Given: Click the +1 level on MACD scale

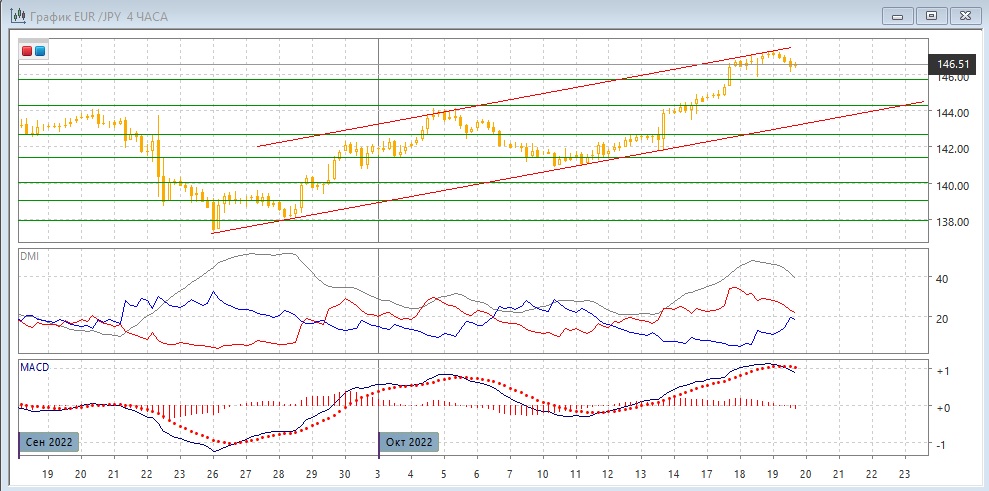Looking at the screenshot, I should [x=942, y=371].
